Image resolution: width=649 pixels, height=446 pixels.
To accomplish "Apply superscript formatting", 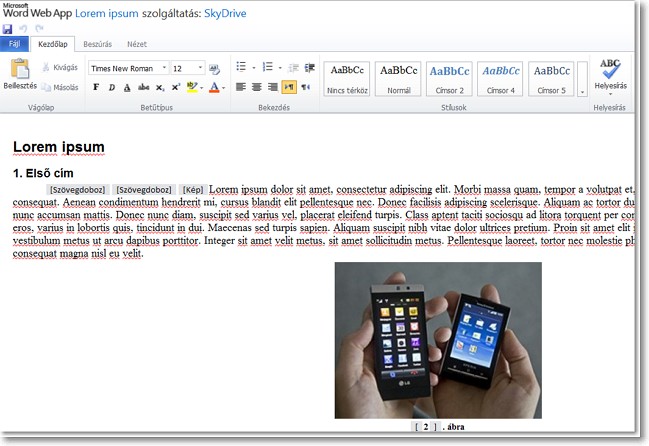I will pyautogui.click(x=175, y=87).
